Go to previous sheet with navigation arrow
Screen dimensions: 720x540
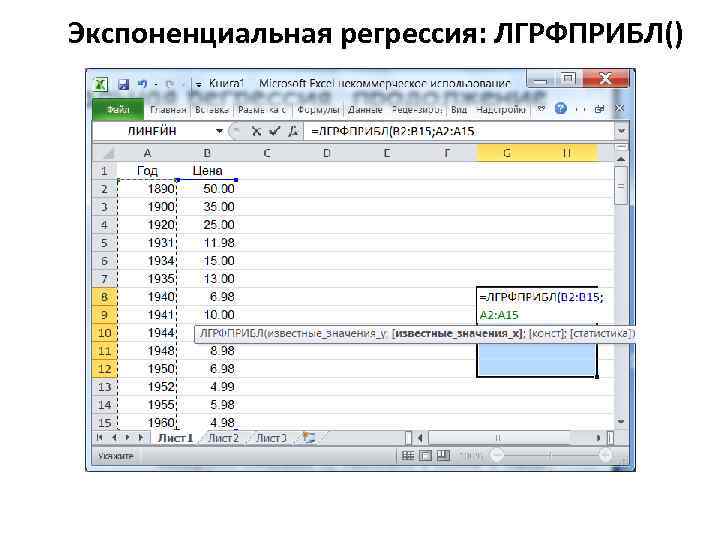pos(114,438)
